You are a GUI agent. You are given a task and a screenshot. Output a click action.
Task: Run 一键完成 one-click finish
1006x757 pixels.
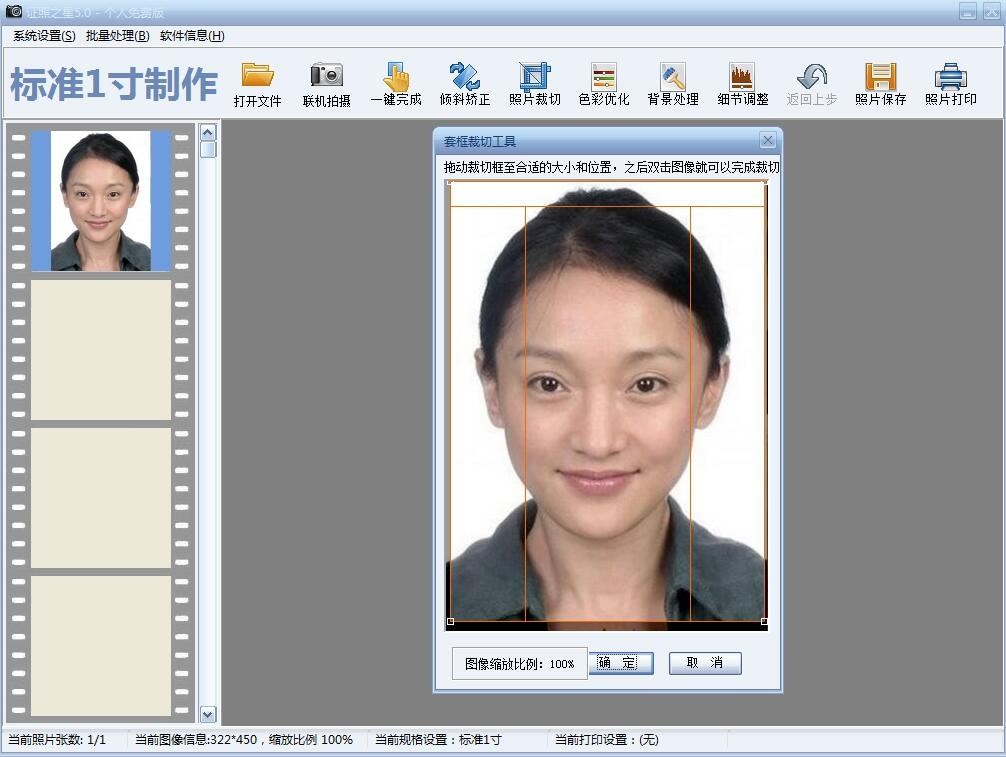(396, 83)
